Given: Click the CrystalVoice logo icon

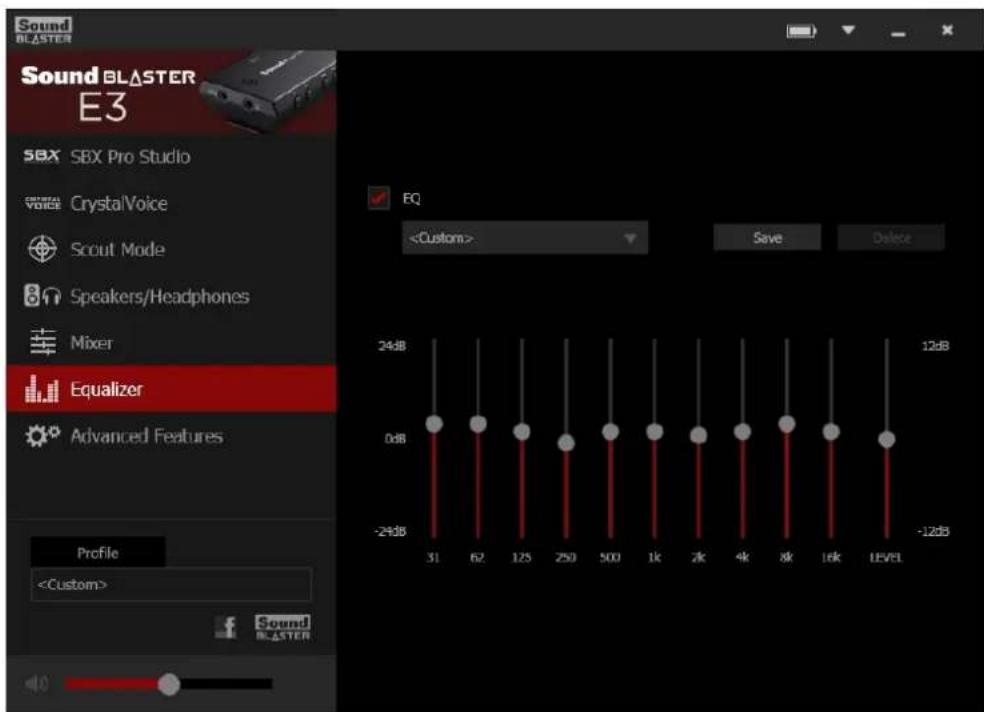Looking at the screenshot, I should pos(43,203).
